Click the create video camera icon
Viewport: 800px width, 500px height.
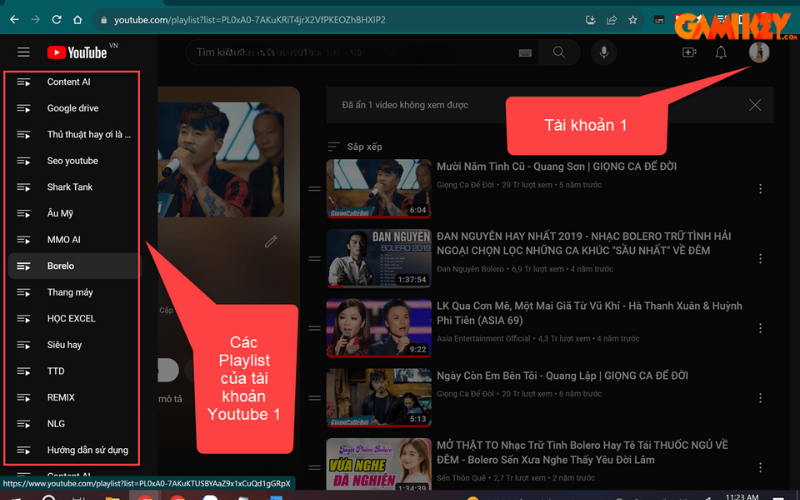pyautogui.click(x=689, y=52)
